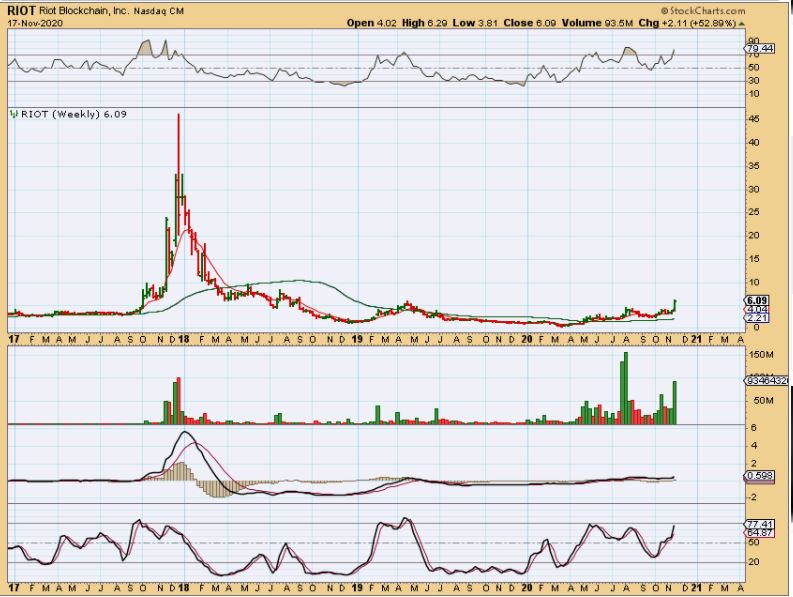This screenshot has height=597, width=793.
Task: Click year 19 label under price chart
Action: tap(358, 339)
